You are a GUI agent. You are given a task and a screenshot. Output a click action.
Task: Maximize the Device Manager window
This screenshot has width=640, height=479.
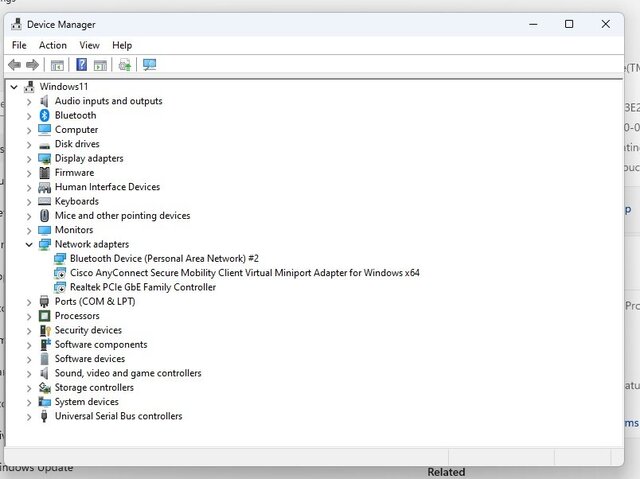click(x=569, y=24)
